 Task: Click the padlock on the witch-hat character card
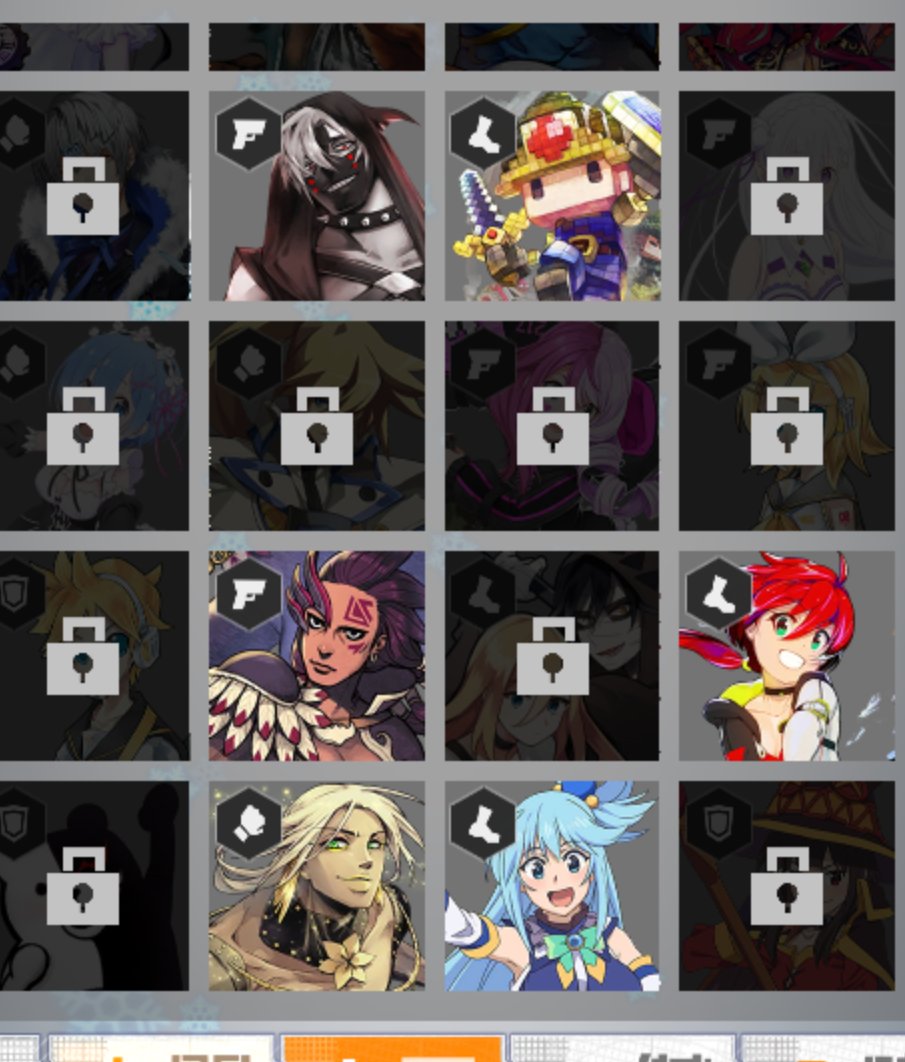tap(786, 886)
